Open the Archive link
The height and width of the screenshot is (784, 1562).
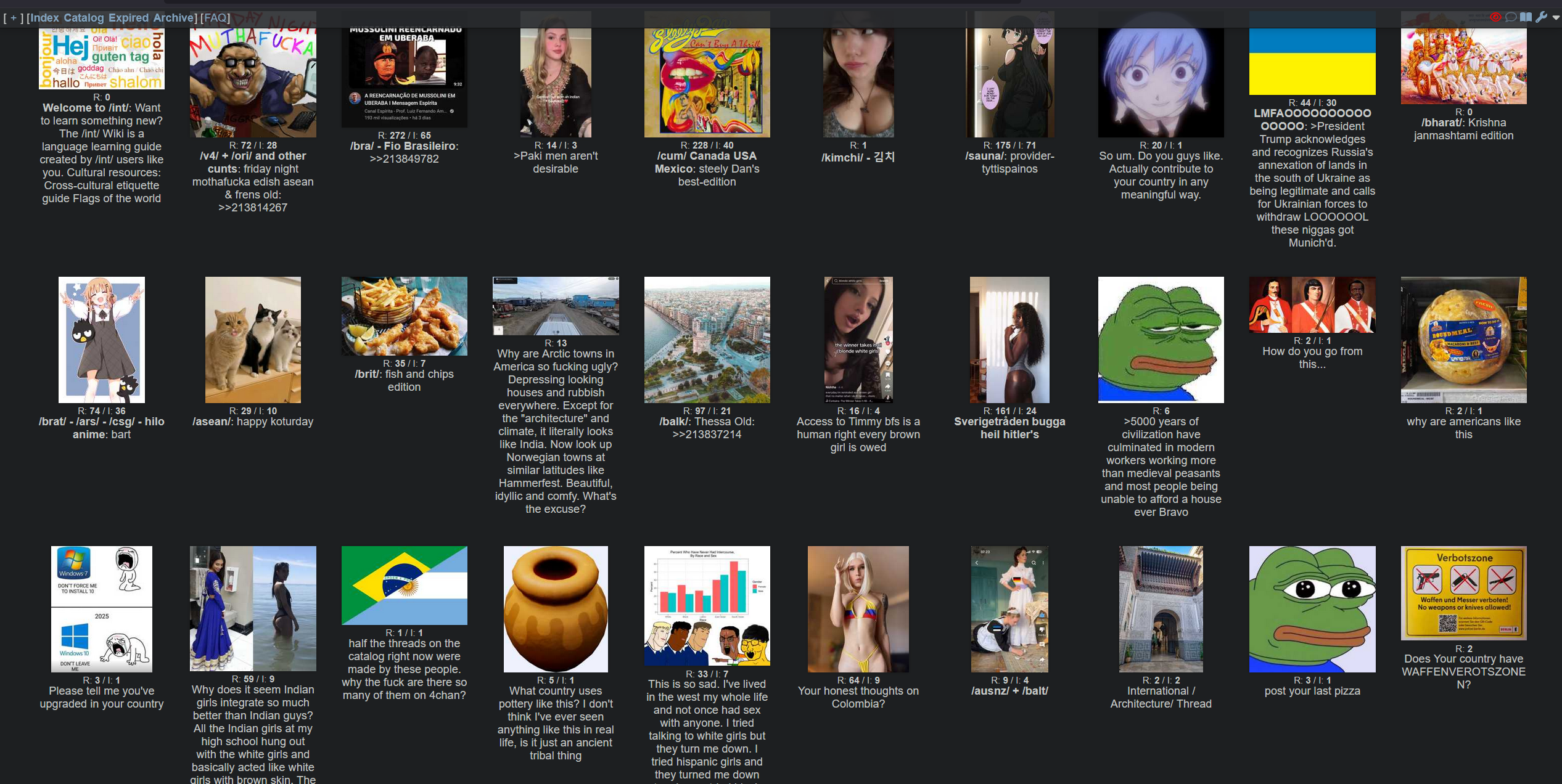173,18
